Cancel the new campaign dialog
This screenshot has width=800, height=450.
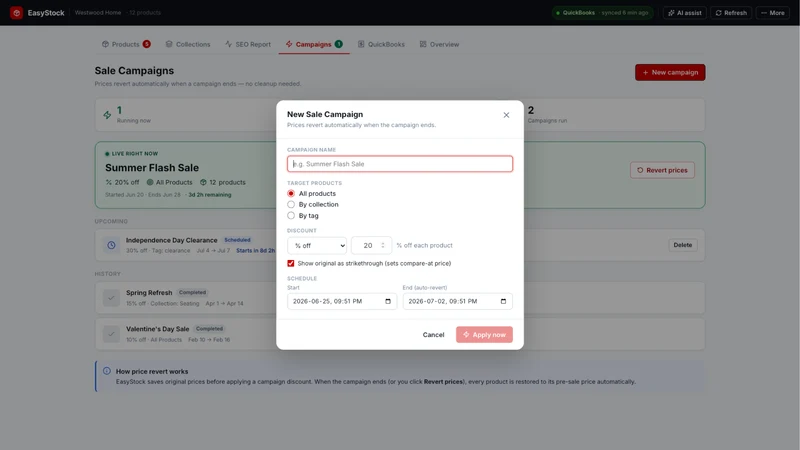(x=433, y=335)
